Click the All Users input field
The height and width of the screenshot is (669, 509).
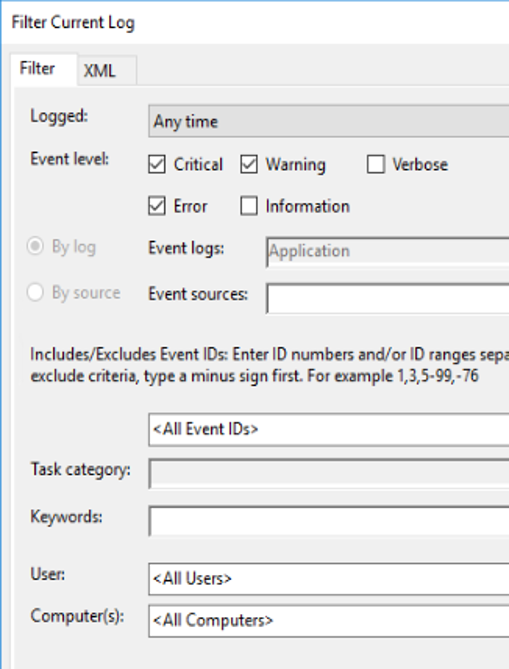click(x=329, y=579)
